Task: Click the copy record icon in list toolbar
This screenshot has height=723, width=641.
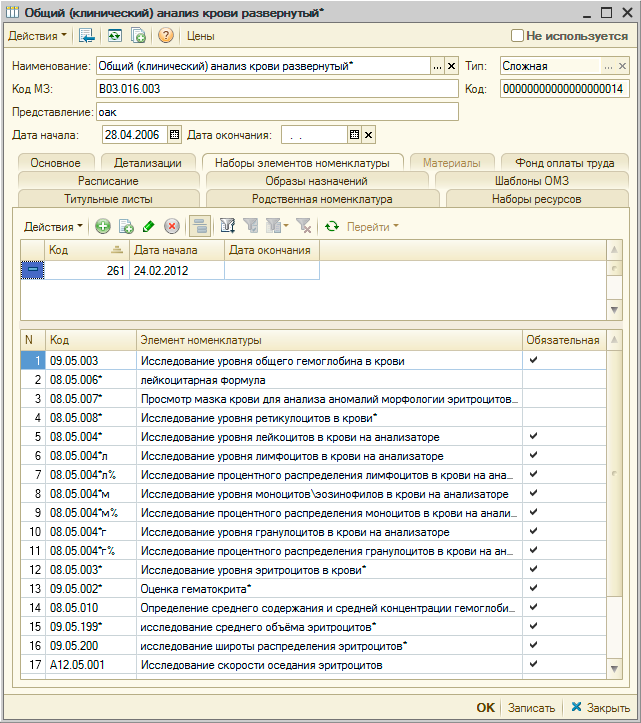Action: point(126,227)
